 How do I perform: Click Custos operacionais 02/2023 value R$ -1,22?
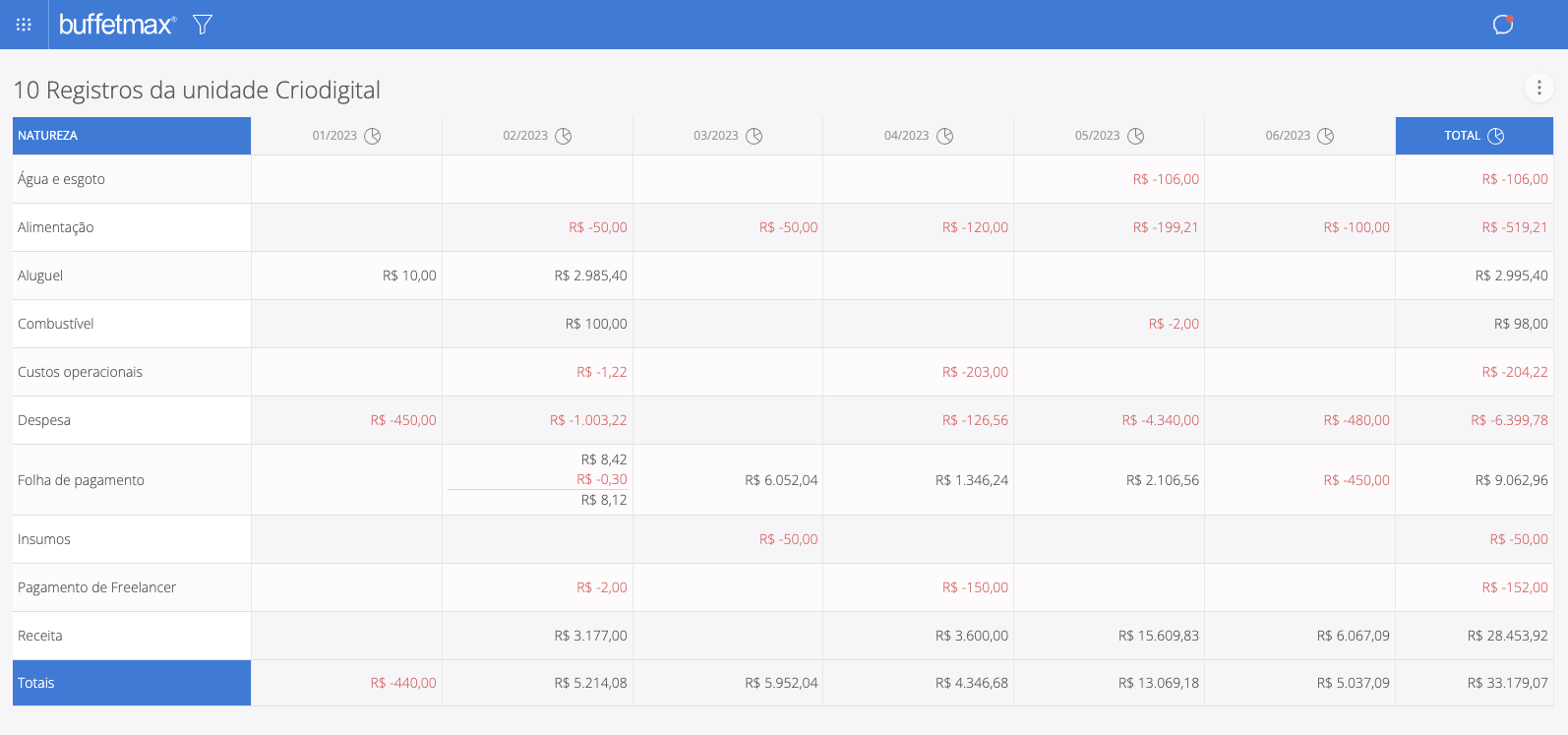(x=602, y=372)
